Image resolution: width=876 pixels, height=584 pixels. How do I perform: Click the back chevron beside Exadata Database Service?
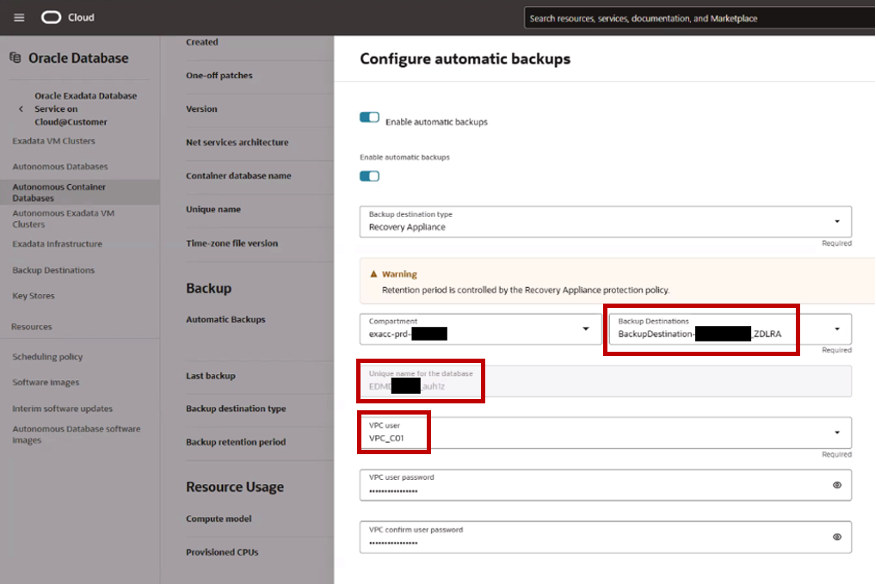pos(21,109)
